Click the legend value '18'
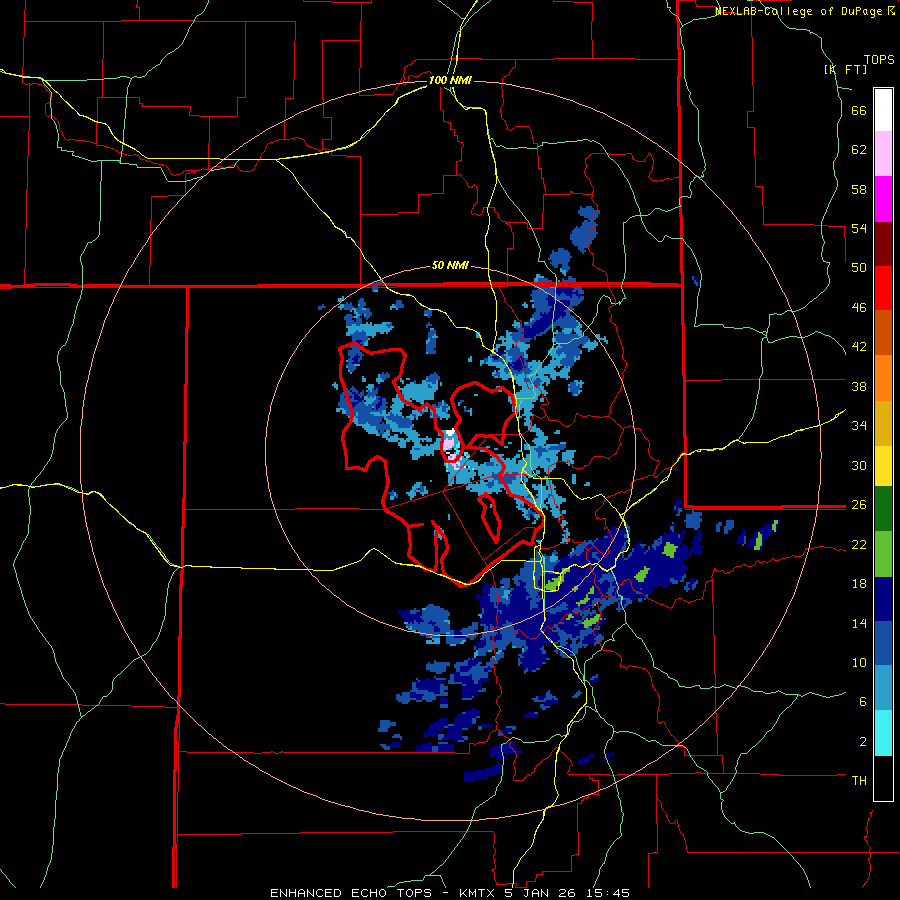The width and height of the screenshot is (900, 900). click(859, 584)
